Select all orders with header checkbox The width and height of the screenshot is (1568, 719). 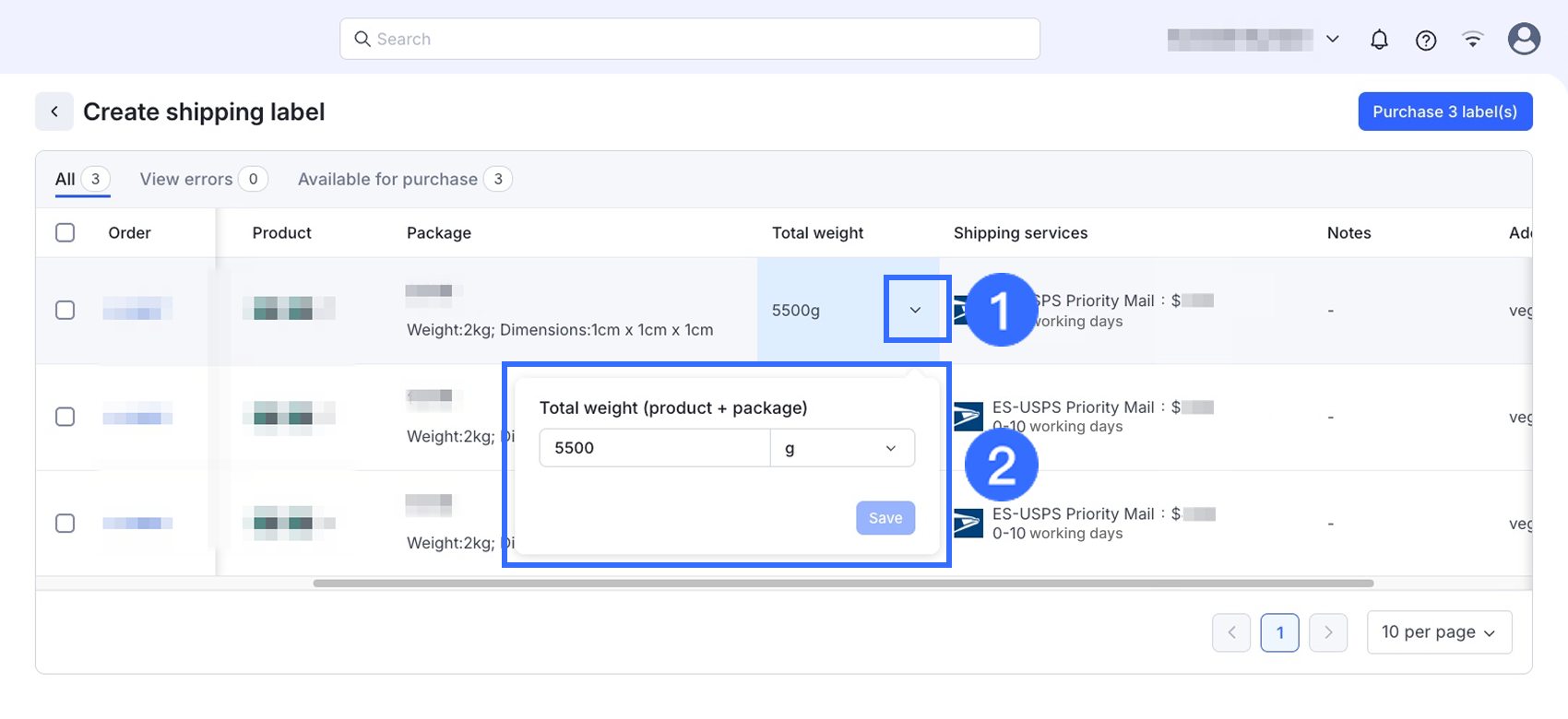point(65,232)
